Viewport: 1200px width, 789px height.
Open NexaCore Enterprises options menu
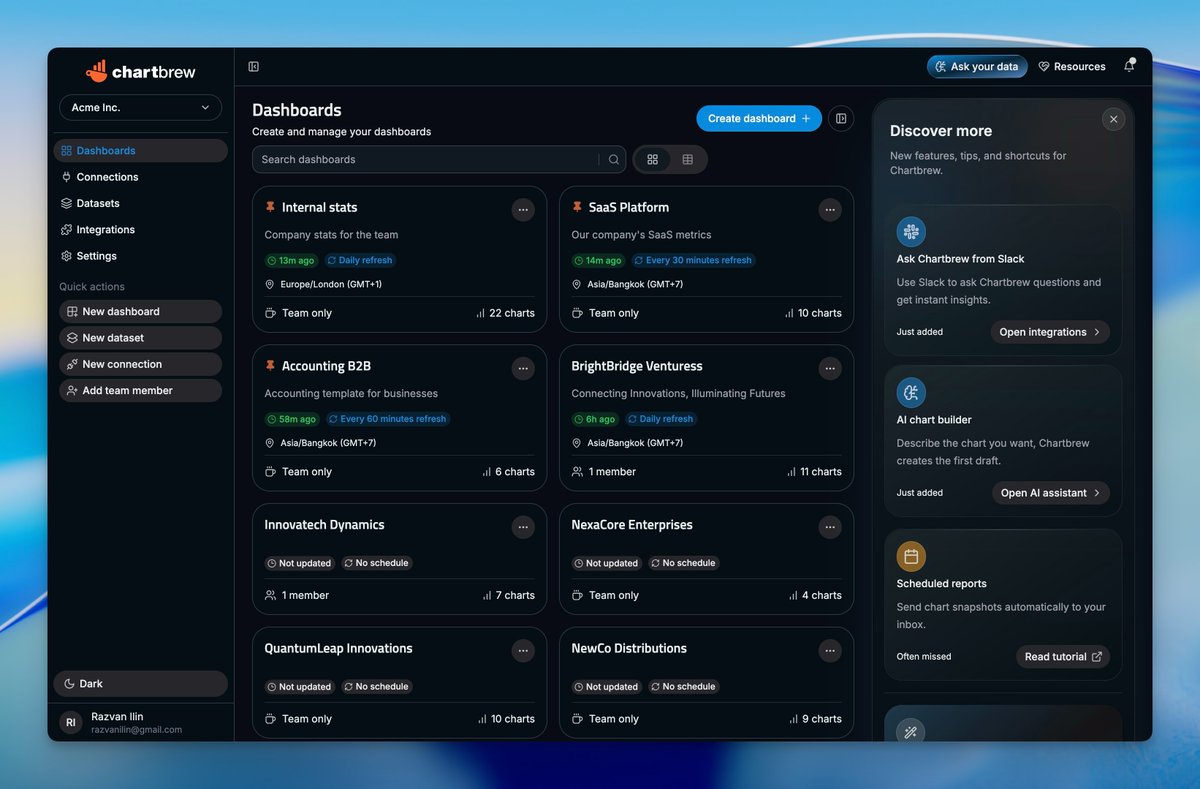[x=830, y=527]
